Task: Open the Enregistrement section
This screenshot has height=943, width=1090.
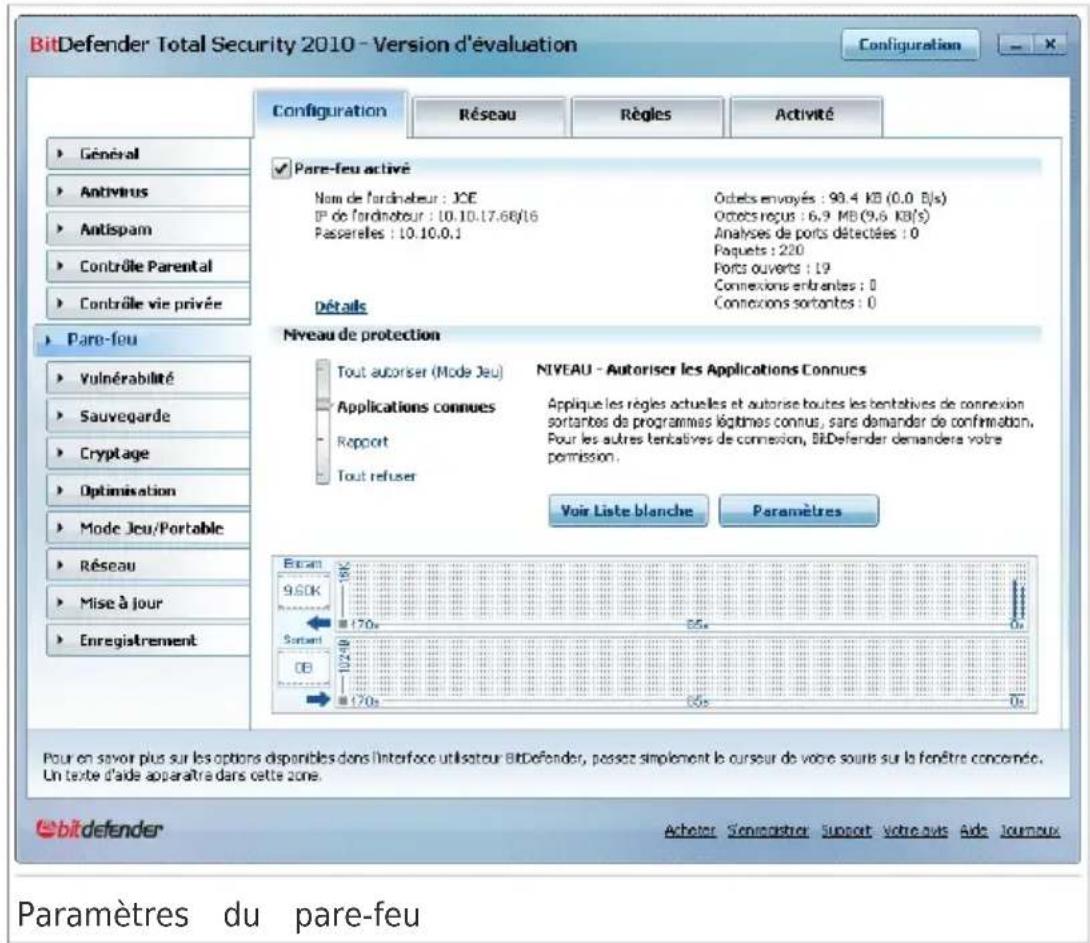Action: tap(148, 641)
